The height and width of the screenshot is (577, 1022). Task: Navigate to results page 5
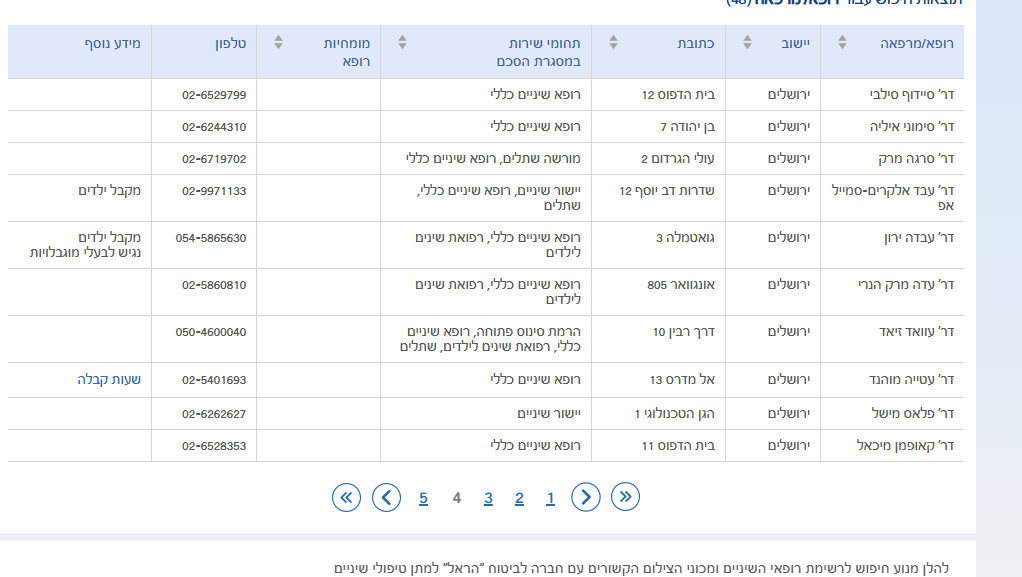pos(423,498)
